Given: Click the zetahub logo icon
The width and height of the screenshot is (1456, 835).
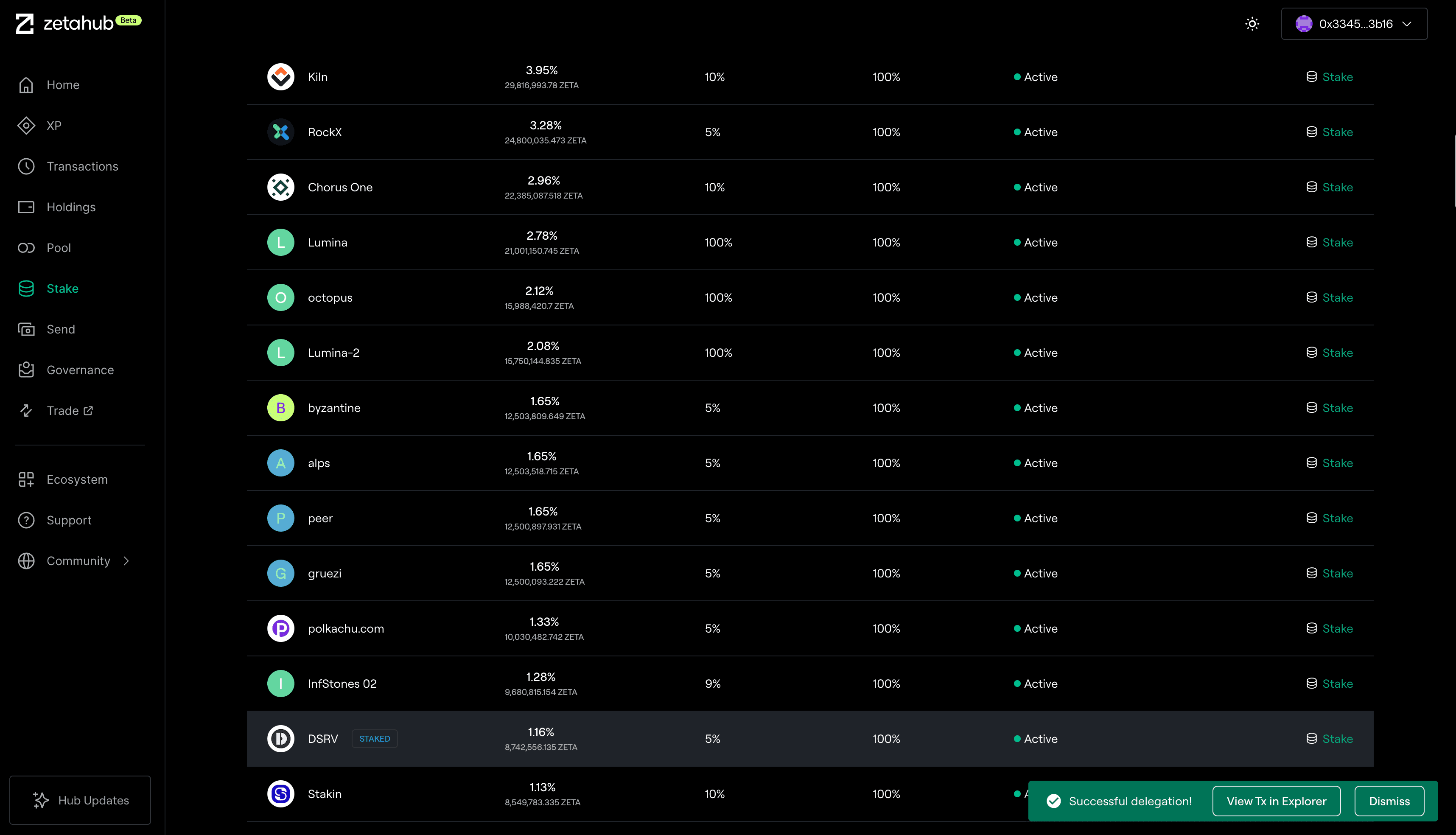Looking at the screenshot, I should point(25,23).
